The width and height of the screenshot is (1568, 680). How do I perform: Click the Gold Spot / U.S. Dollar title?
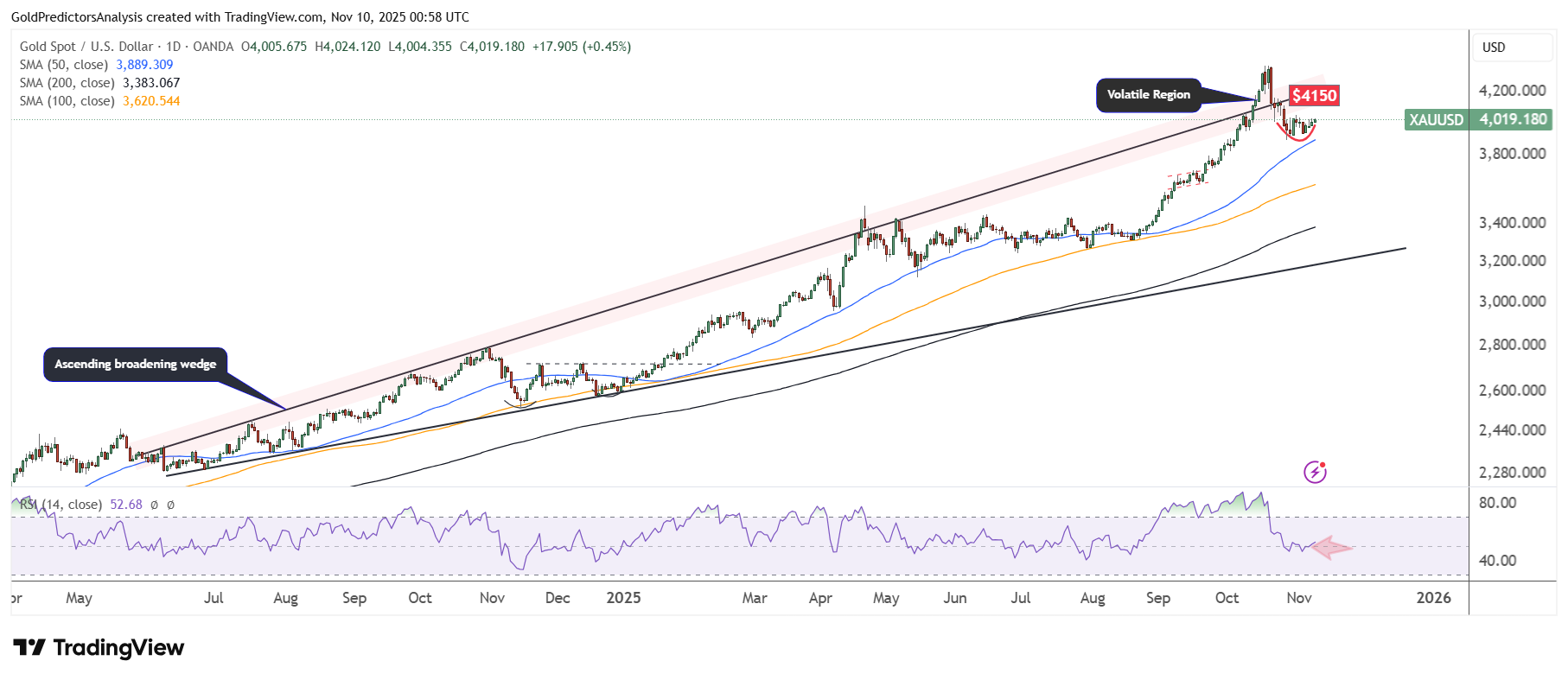click(86, 47)
